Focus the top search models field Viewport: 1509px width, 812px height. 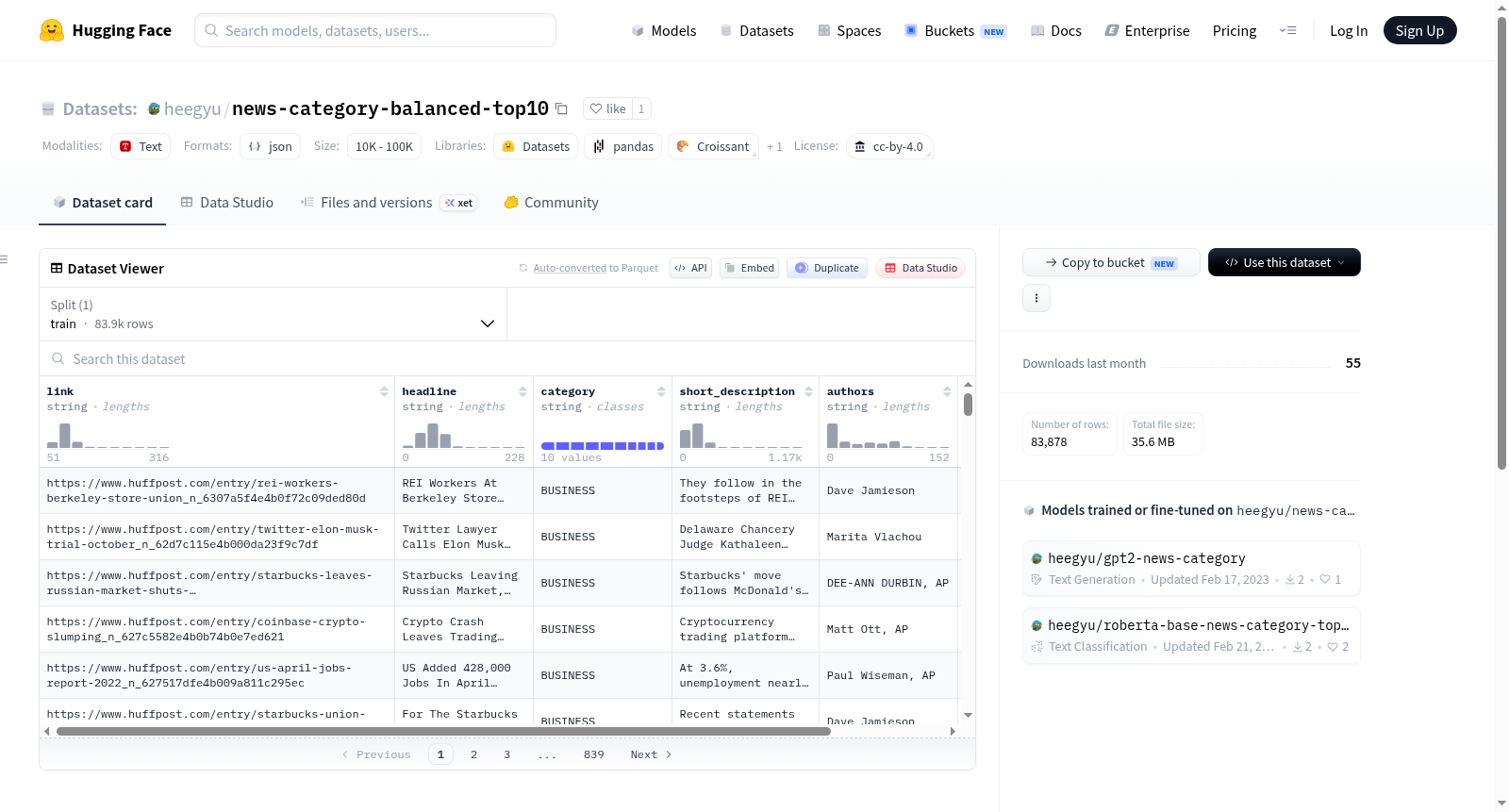point(375,30)
